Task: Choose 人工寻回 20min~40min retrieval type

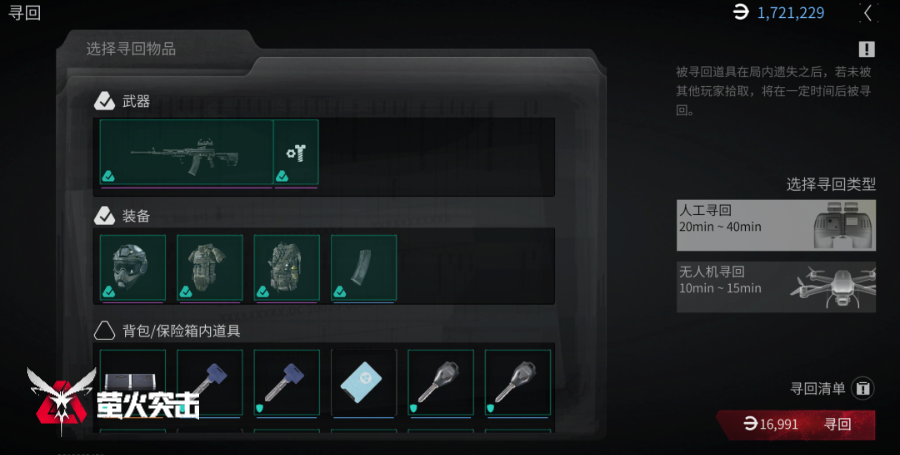Action: (776, 225)
